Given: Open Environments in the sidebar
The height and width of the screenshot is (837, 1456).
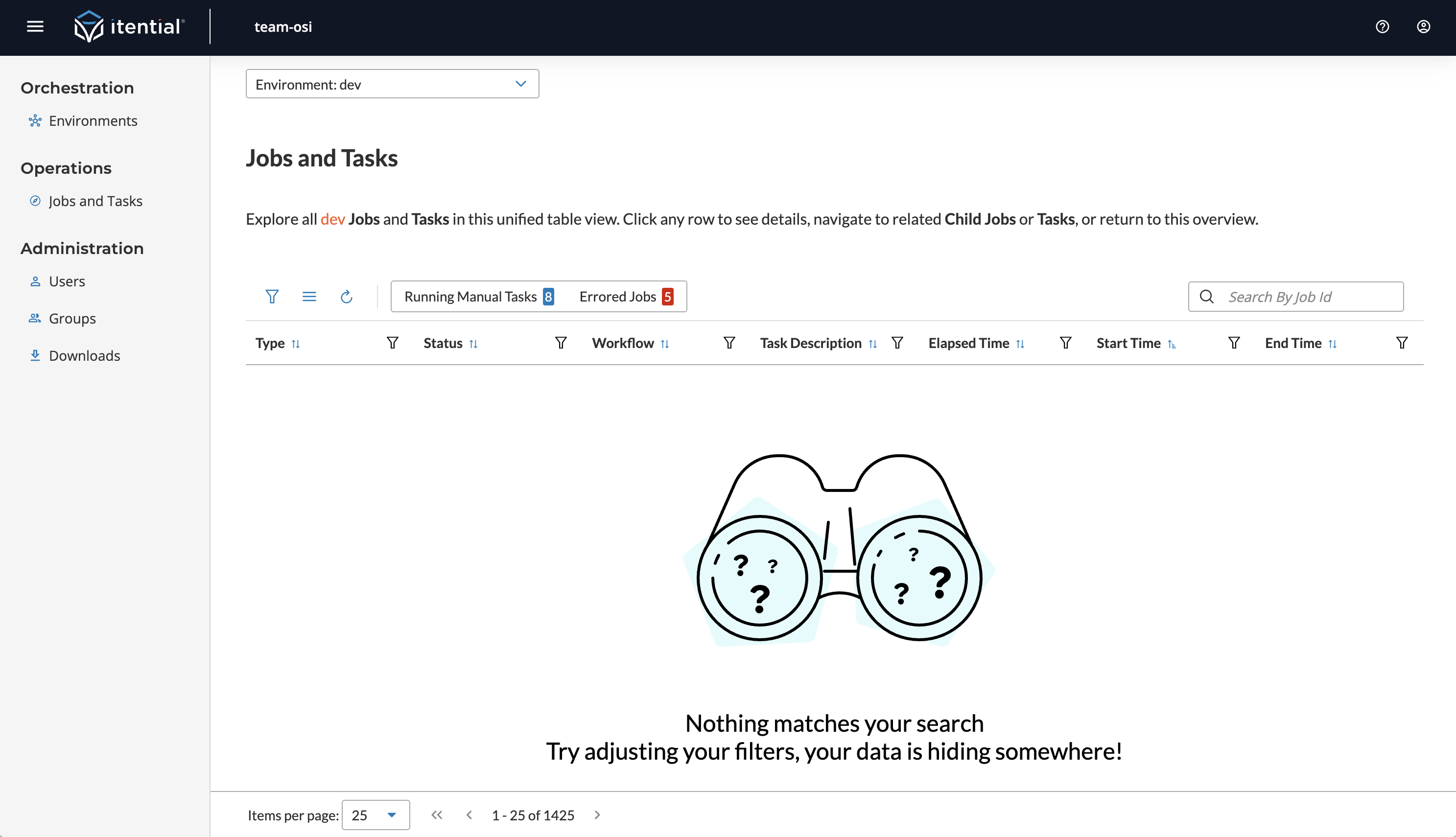Looking at the screenshot, I should 93,121.
